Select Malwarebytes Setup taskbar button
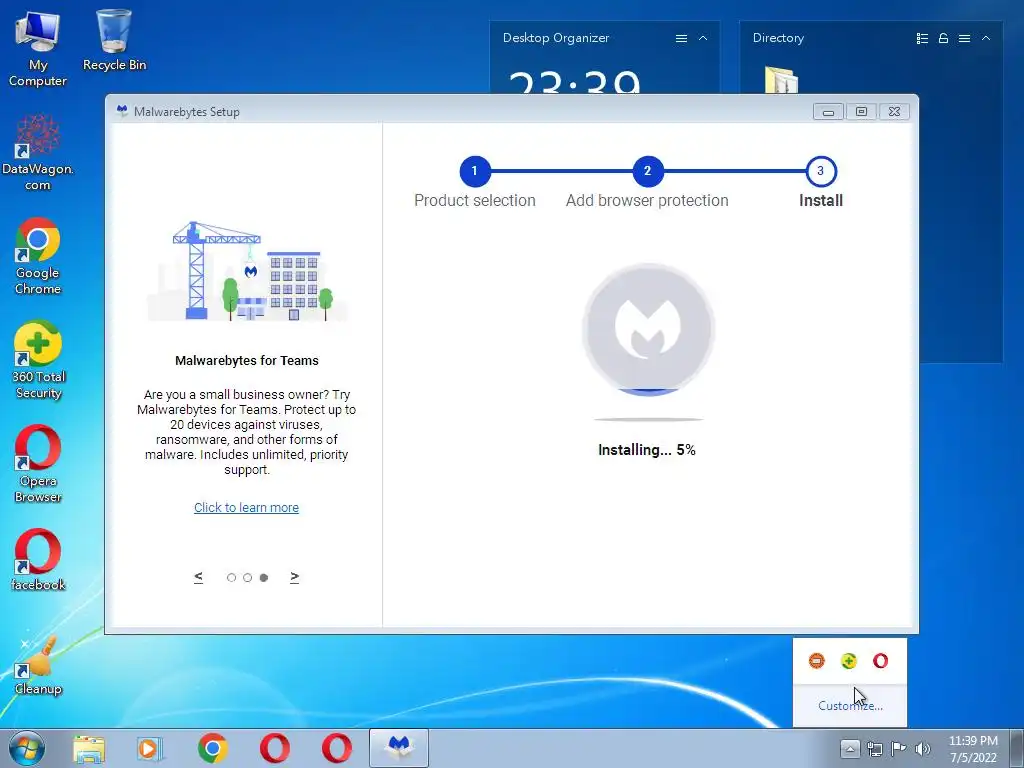1024x768 pixels. pyautogui.click(x=399, y=748)
